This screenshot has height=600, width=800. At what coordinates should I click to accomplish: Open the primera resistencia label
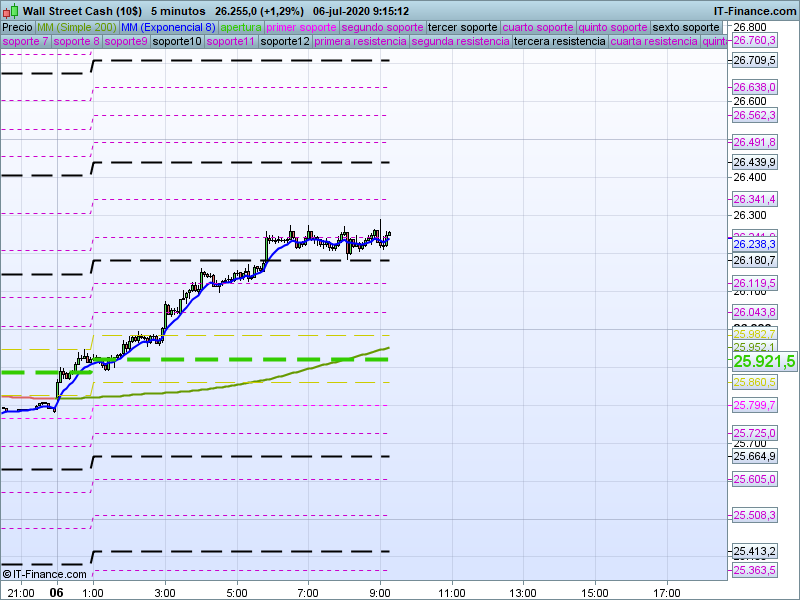(359, 42)
